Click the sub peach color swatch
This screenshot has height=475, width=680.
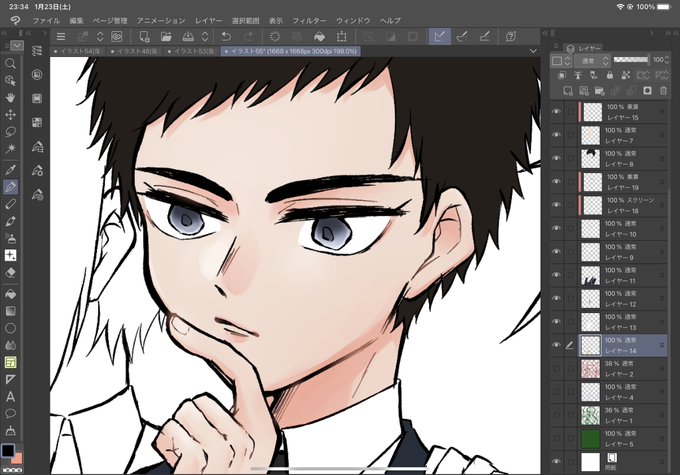[17, 458]
